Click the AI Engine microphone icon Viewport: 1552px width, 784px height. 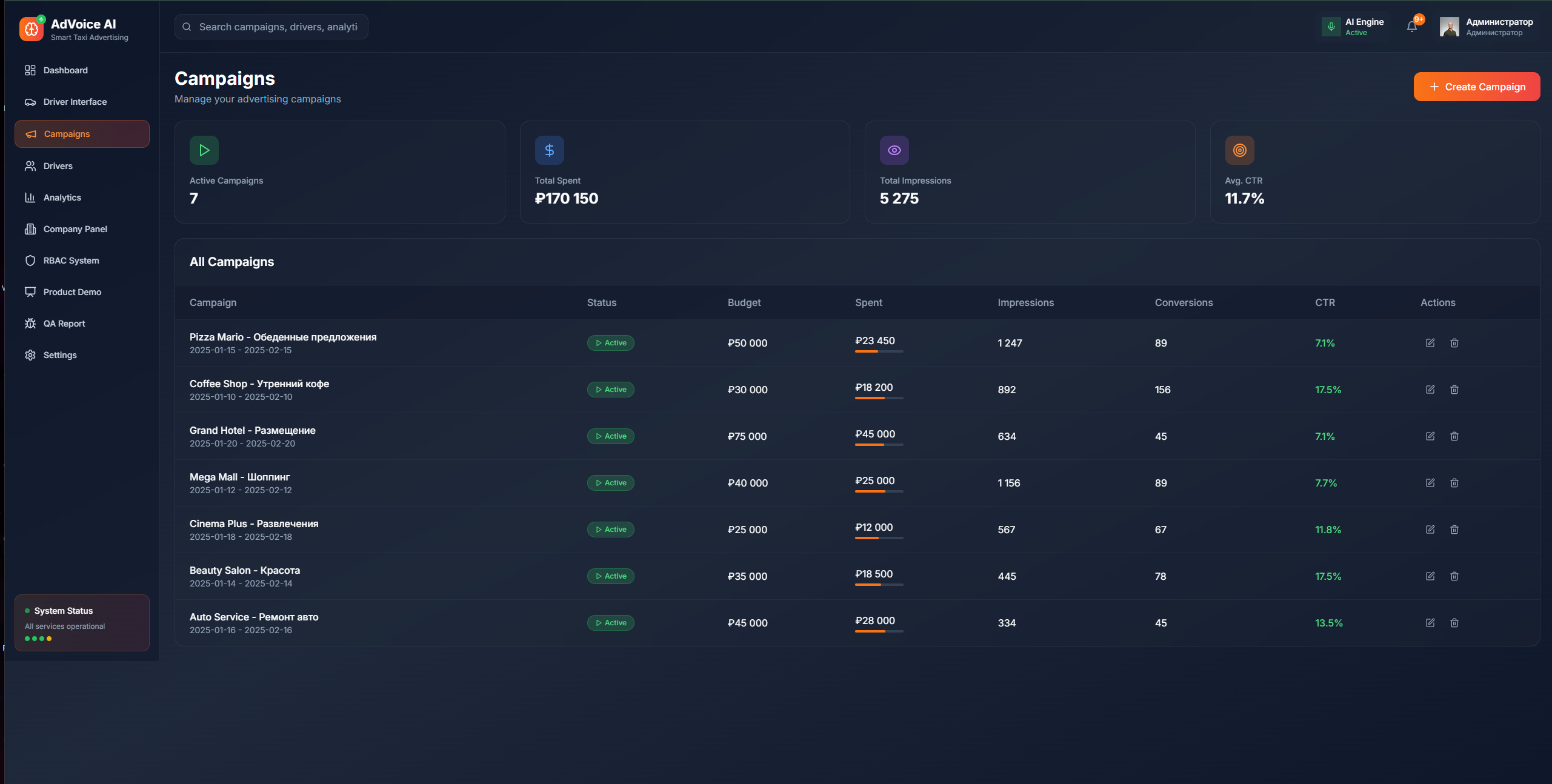click(x=1331, y=27)
